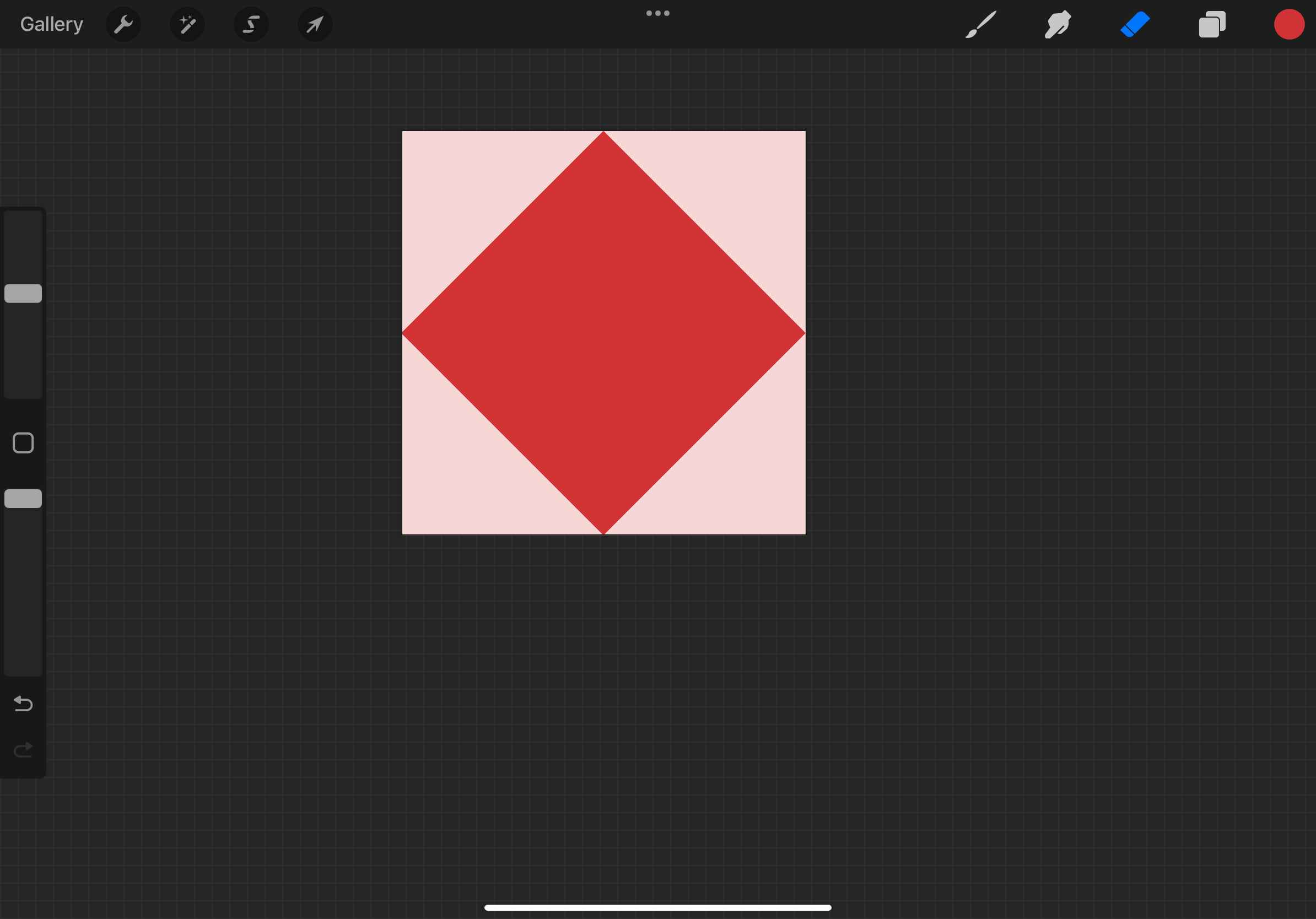Tap the square Modify button in the sidebar
Image resolution: width=1316 pixels, height=919 pixels.
[x=23, y=443]
